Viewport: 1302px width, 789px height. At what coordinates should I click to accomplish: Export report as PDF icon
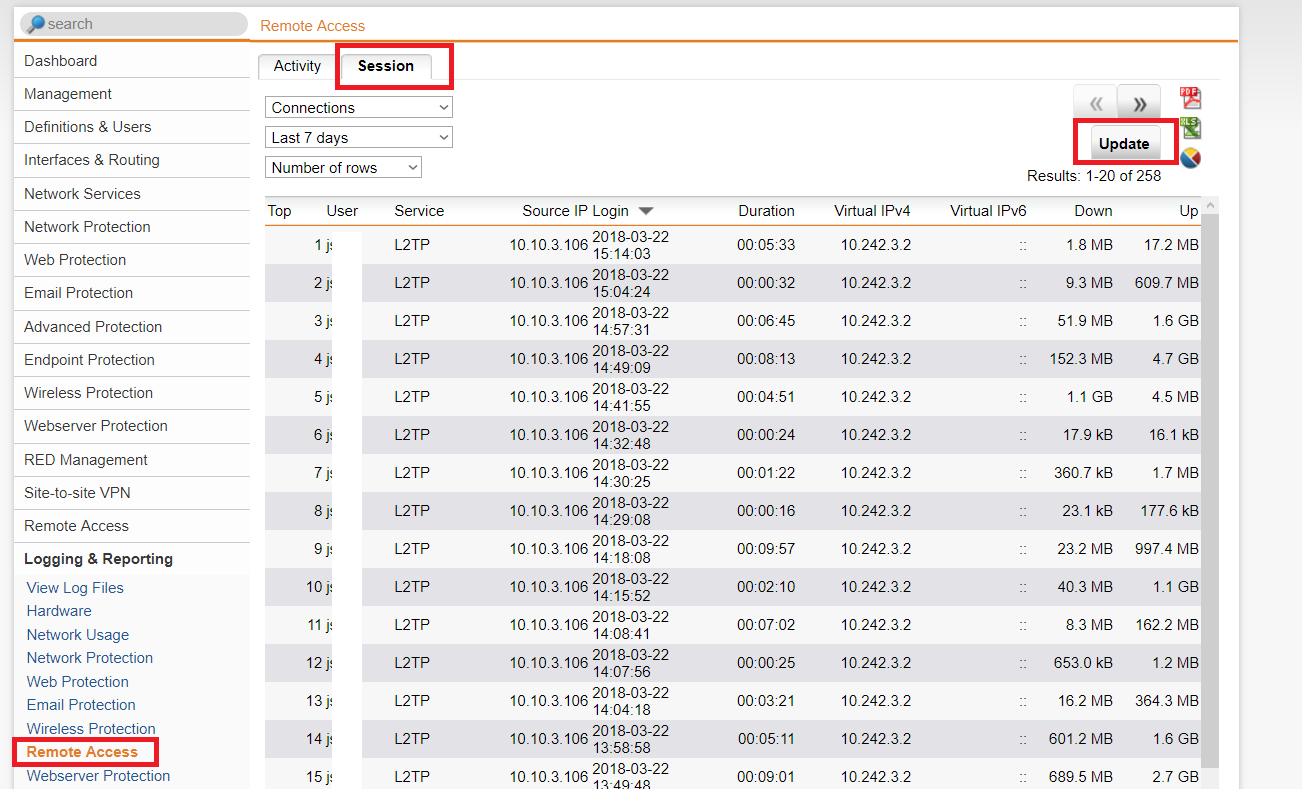[1190, 98]
